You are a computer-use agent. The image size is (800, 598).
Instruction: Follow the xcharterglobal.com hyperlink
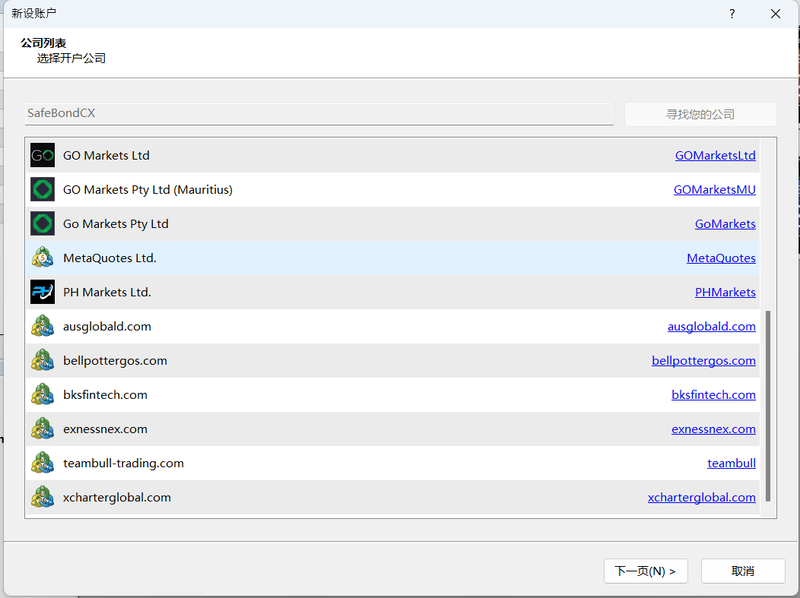702,497
